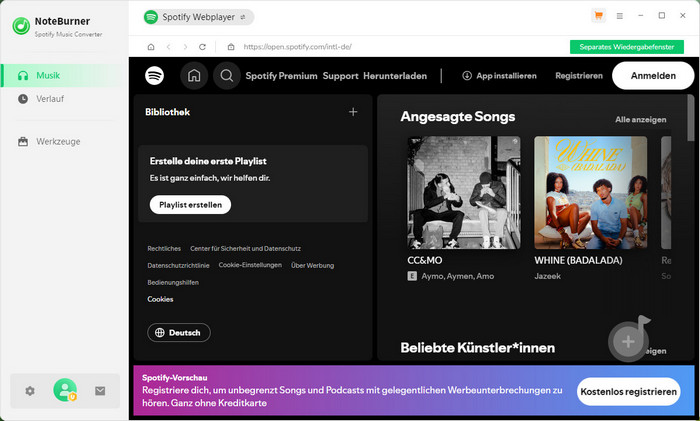
Task: Go forward with the right arrow
Action: coord(185,47)
